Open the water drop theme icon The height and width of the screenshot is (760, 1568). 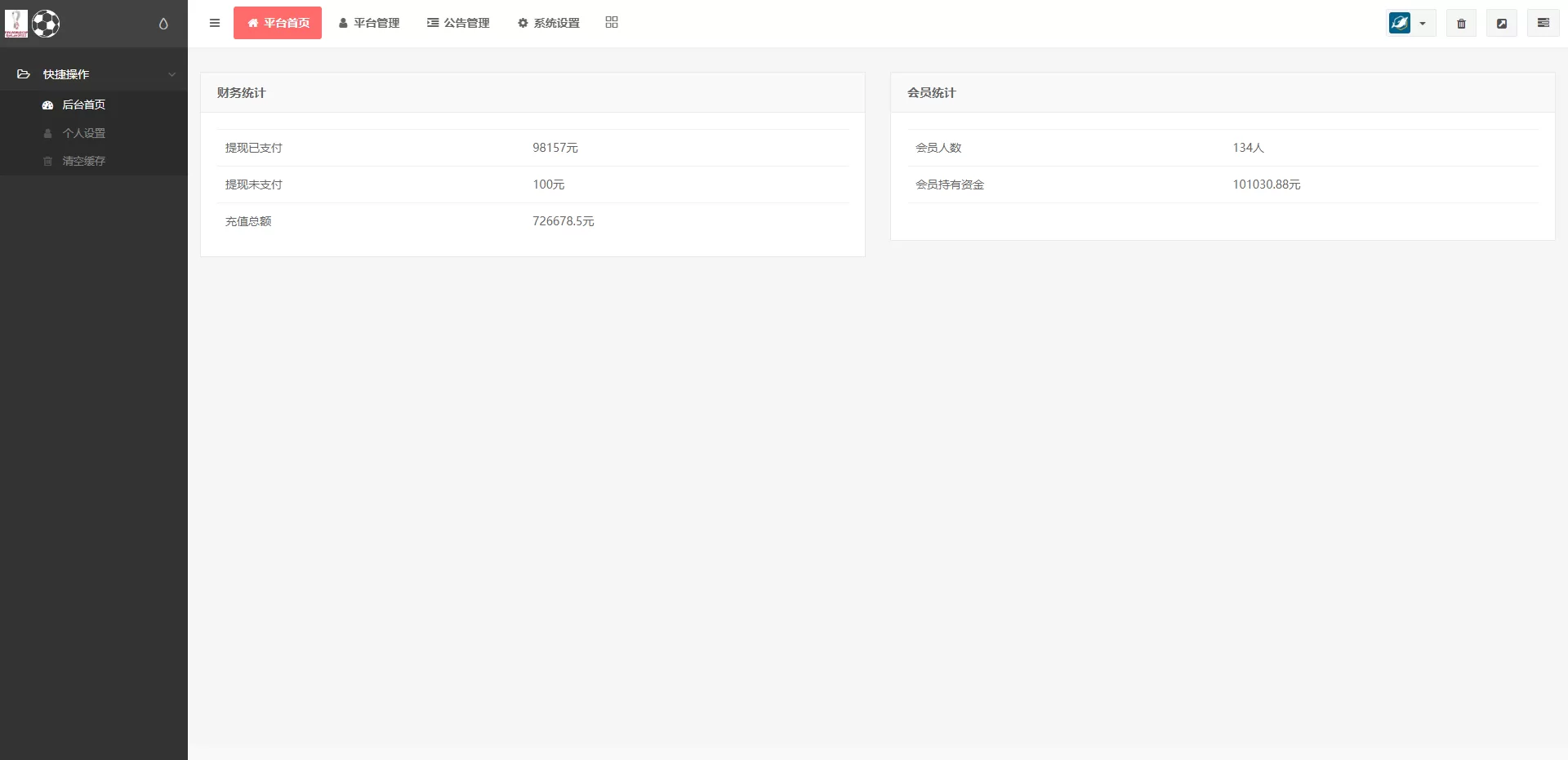[163, 24]
